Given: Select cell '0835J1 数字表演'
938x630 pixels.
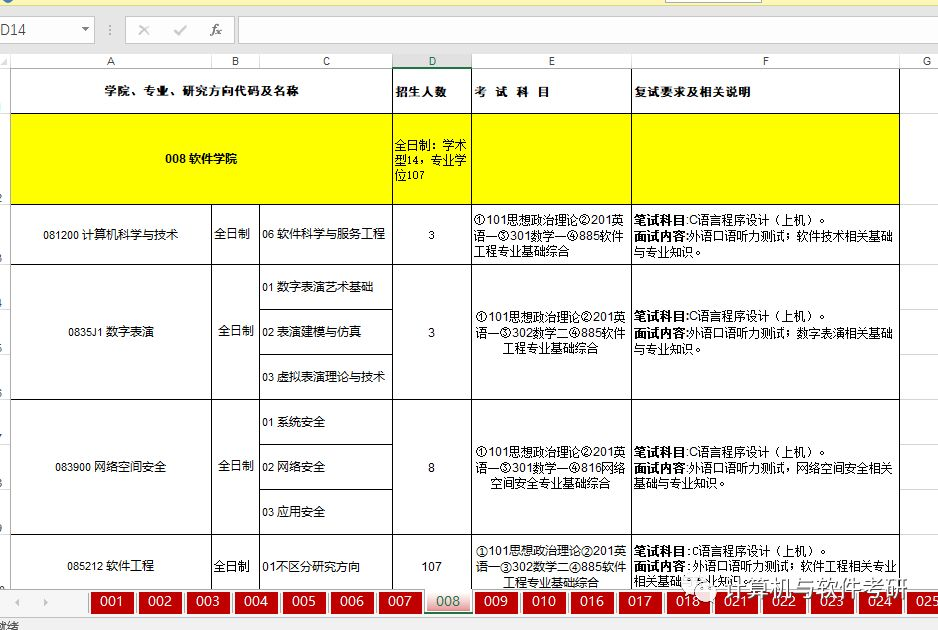Looking at the screenshot, I should point(111,332).
